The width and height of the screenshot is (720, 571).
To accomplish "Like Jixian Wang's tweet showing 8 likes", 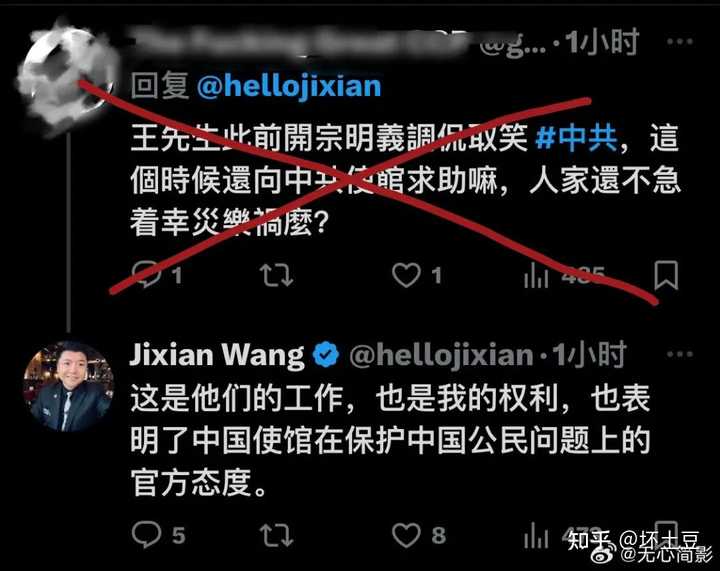I will point(406,535).
